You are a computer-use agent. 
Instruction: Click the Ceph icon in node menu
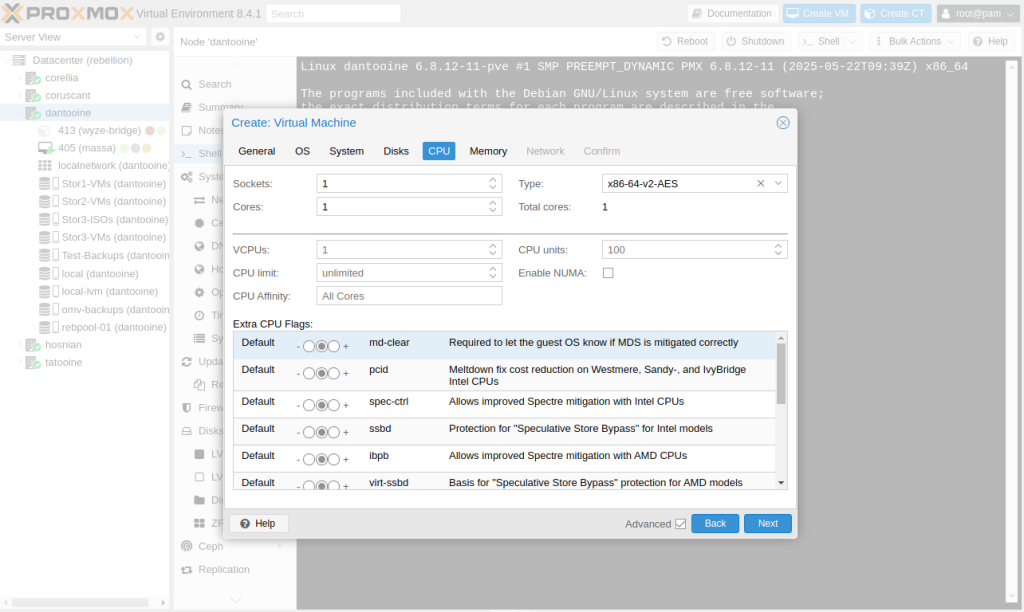[x=187, y=546]
